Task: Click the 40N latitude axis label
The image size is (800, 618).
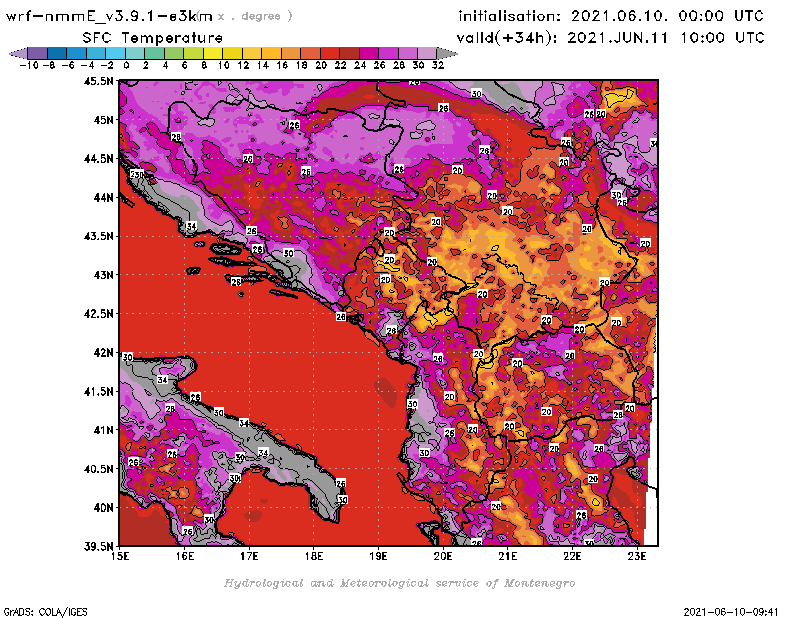Action: click(103, 508)
